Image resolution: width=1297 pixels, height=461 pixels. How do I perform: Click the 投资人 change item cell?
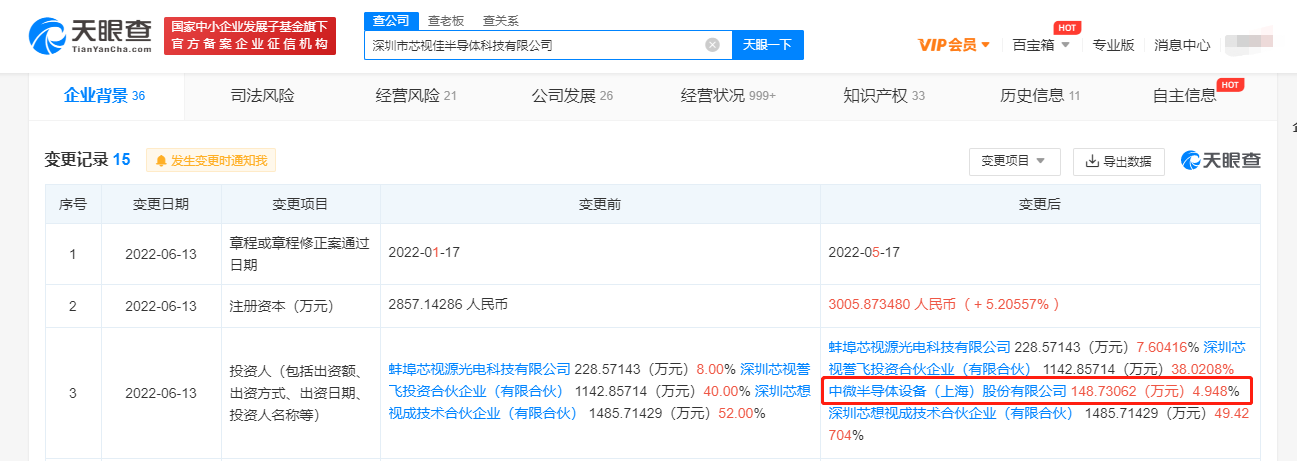[300, 393]
